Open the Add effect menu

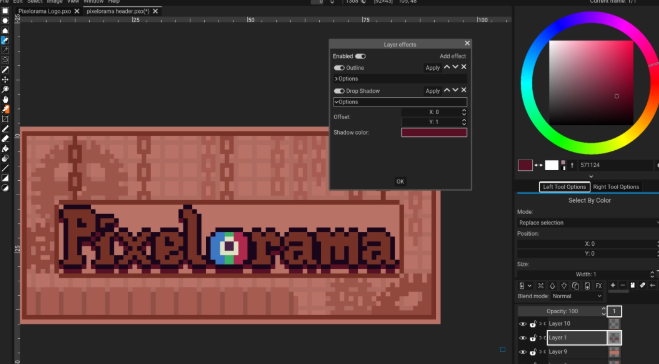tap(453, 56)
